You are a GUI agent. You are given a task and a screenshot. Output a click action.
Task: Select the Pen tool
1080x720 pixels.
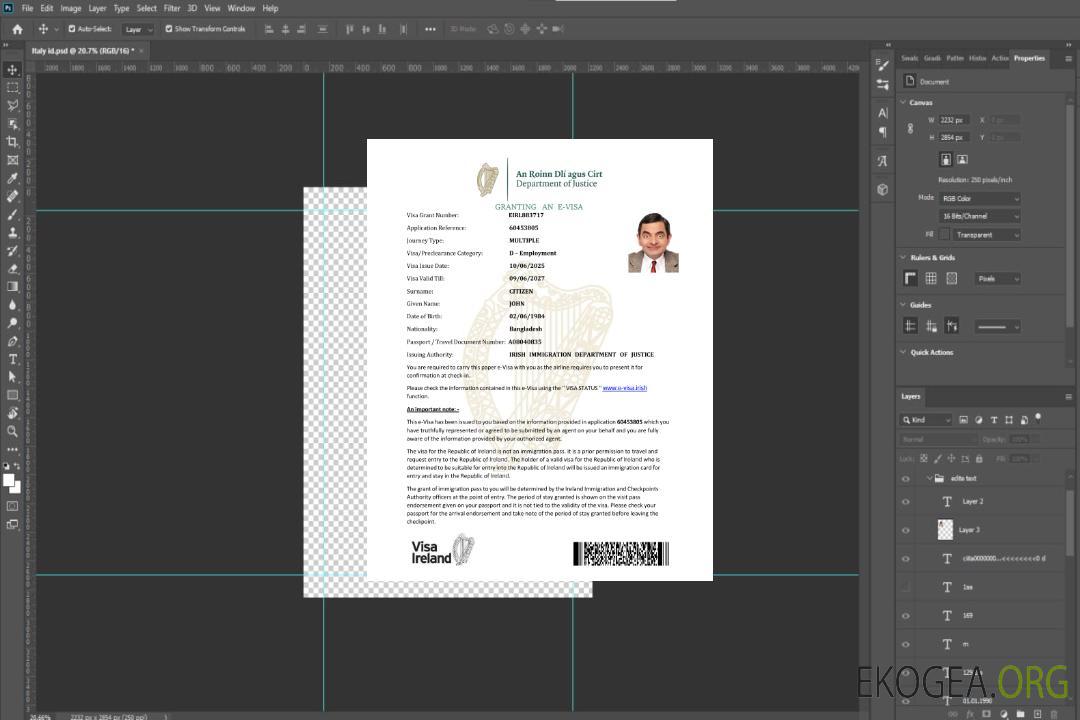[12, 341]
